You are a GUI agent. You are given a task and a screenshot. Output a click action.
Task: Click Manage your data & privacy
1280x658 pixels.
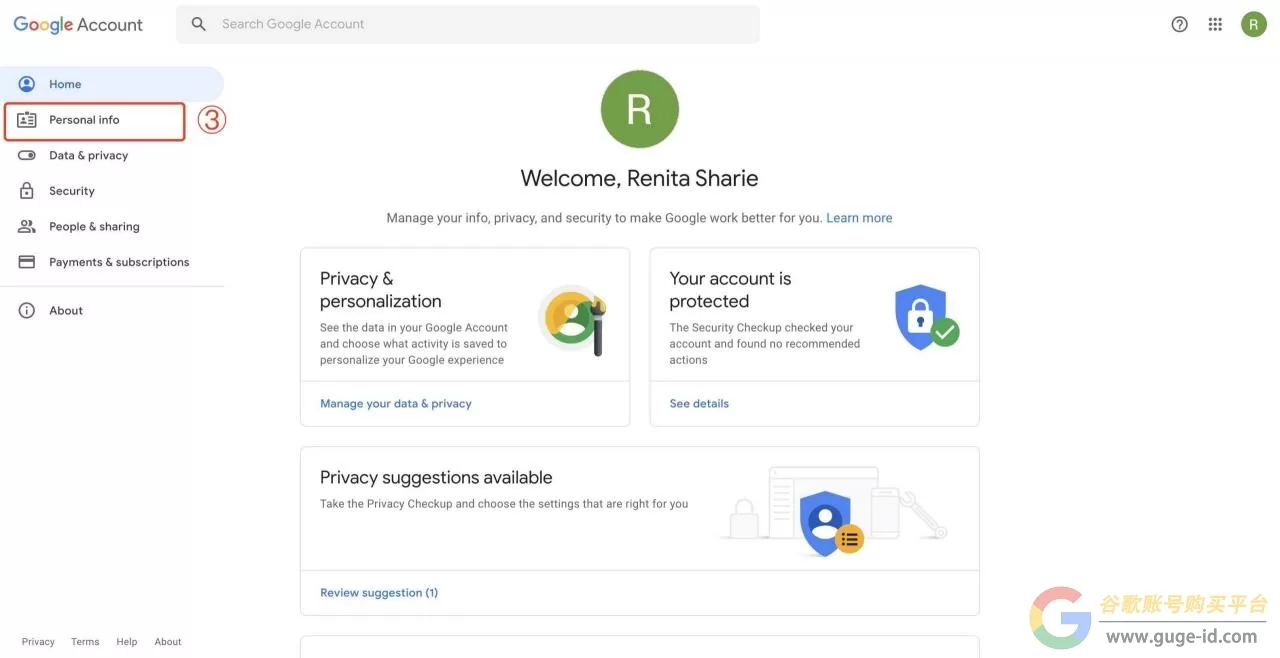point(396,404)
